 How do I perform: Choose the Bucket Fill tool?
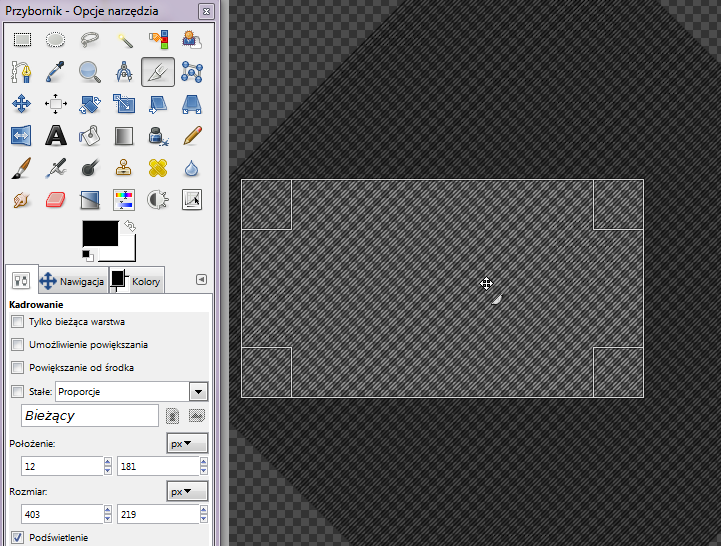[90, 135]
